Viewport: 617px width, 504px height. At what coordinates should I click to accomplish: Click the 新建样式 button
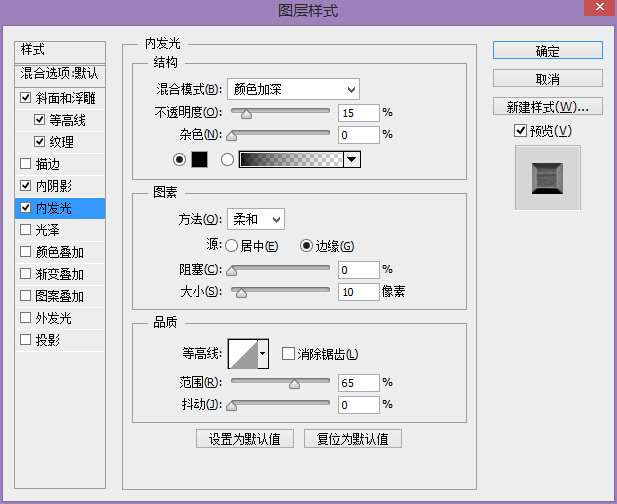(547, 106)
